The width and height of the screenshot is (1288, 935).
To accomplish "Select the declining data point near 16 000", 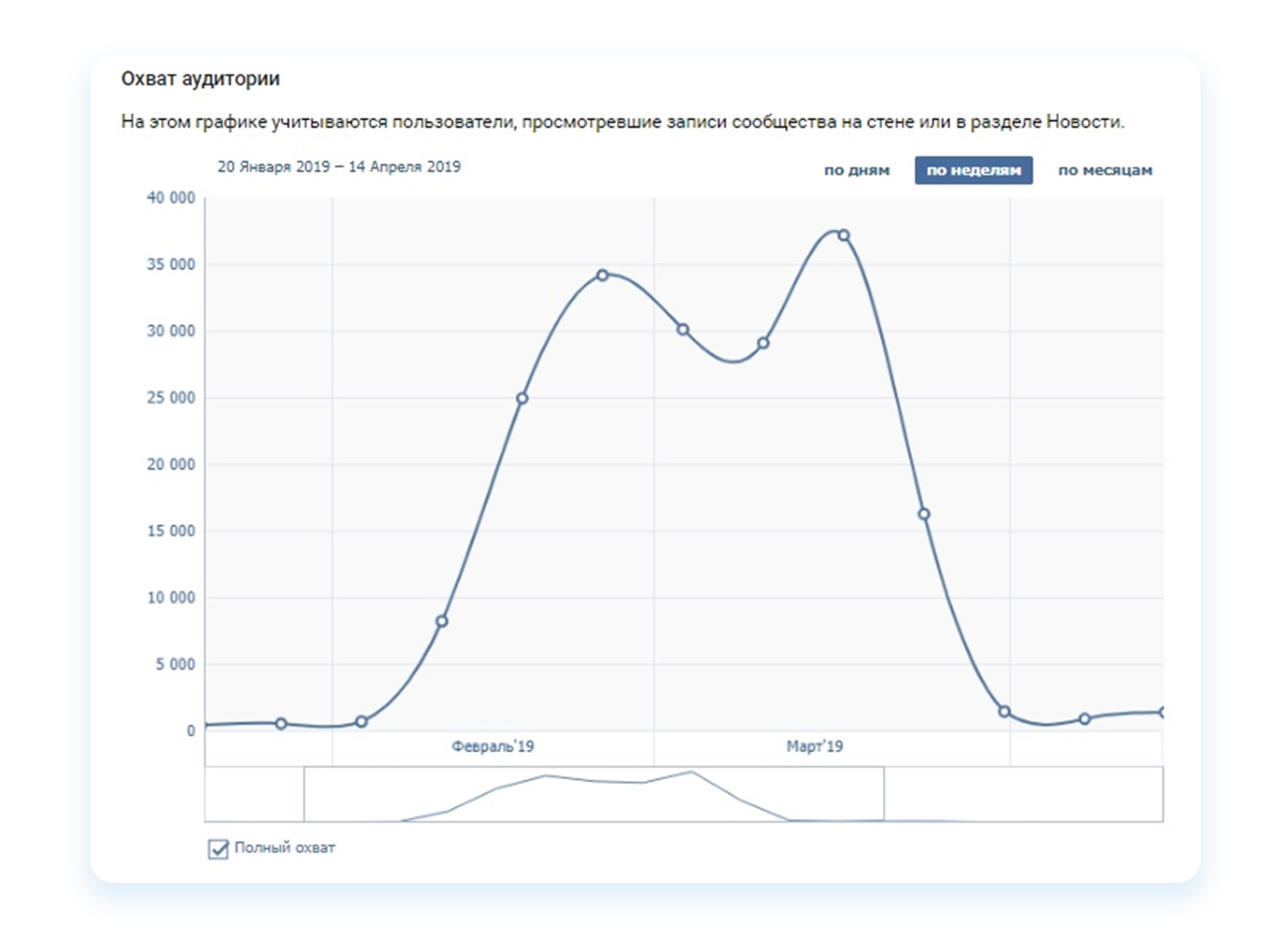I will (924, 514).
